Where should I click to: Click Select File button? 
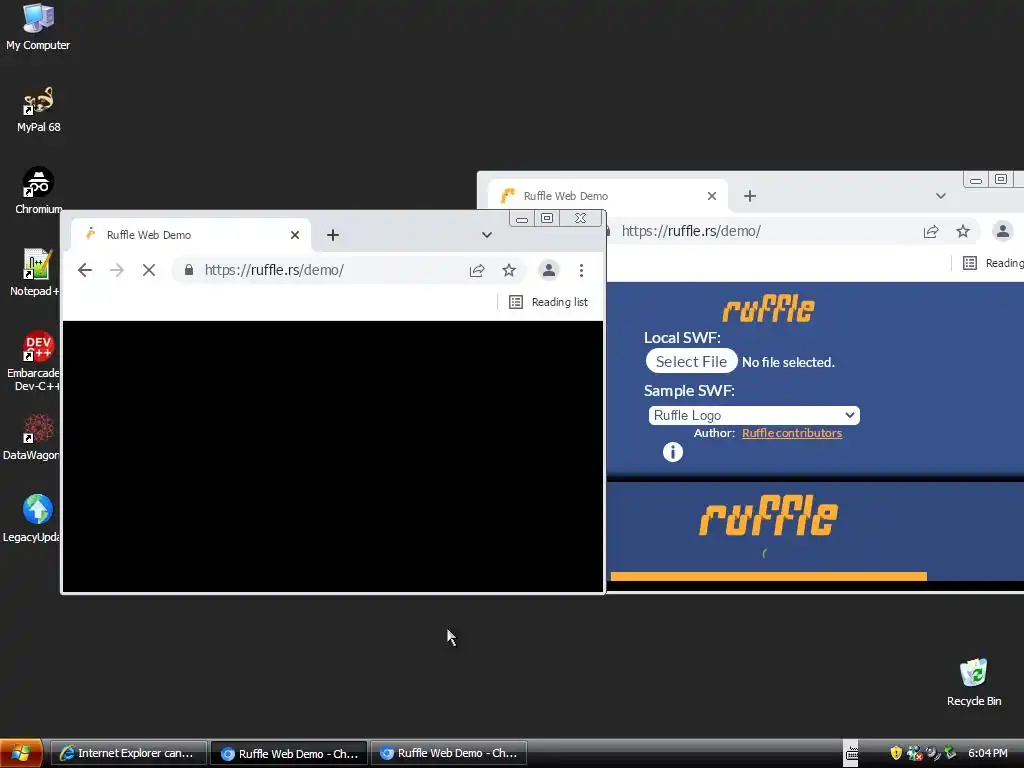pos(691,361)
